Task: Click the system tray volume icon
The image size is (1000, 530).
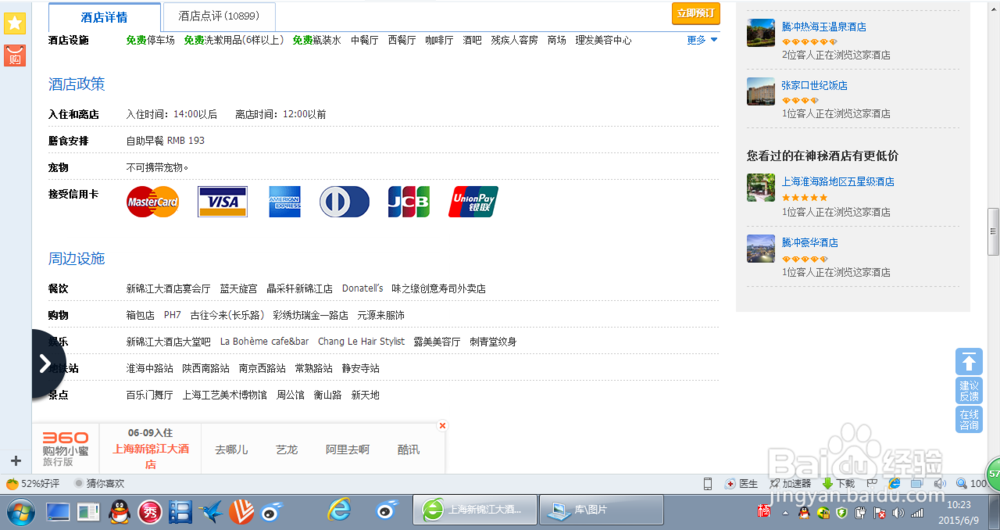Action: click(898, 513)
